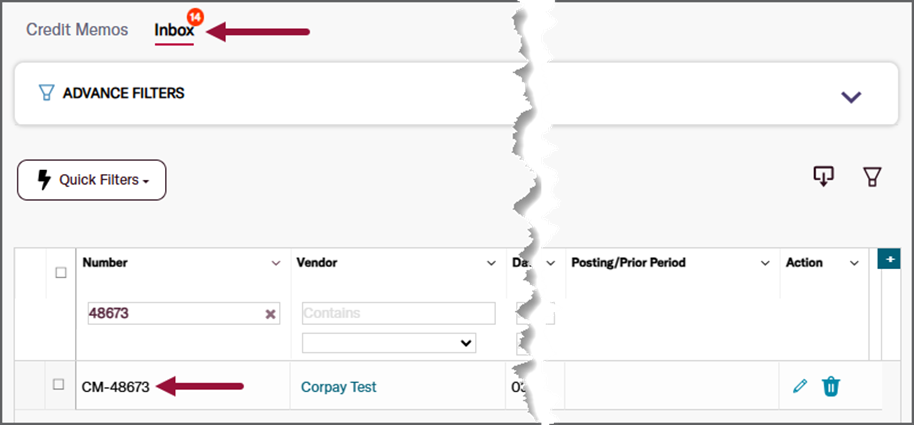The image size is (914, 425).
Task: Check the box for row CM-48673
Action: pos(59,384)
